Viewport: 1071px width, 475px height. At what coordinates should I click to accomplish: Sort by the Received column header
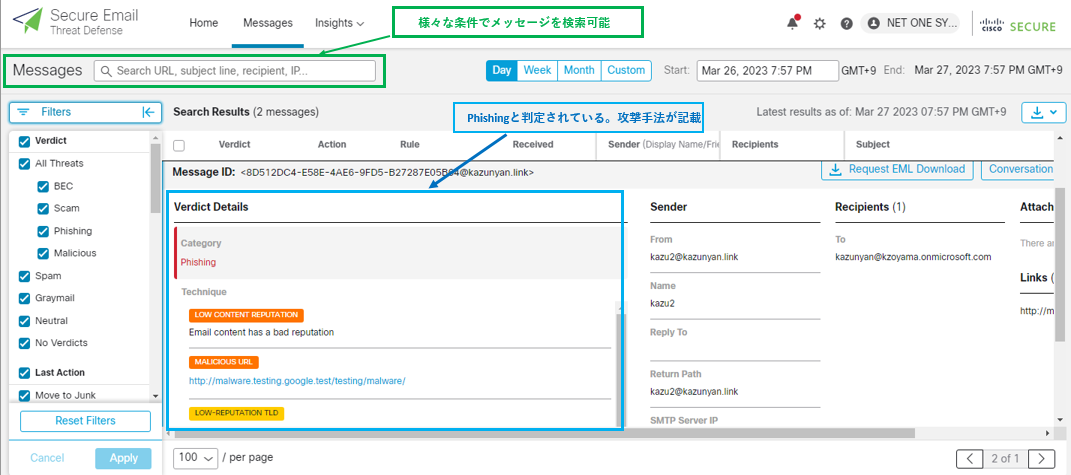click(x=533, y=145)
